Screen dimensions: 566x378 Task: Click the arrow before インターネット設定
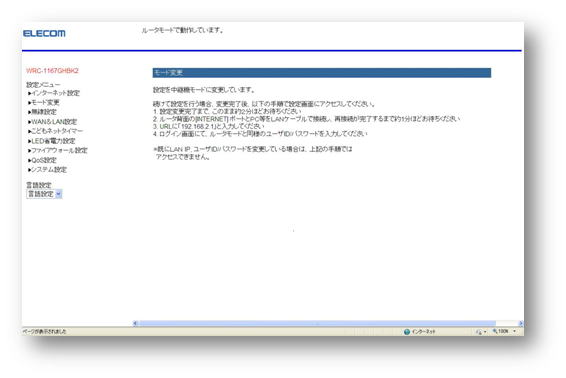[30, 93]
